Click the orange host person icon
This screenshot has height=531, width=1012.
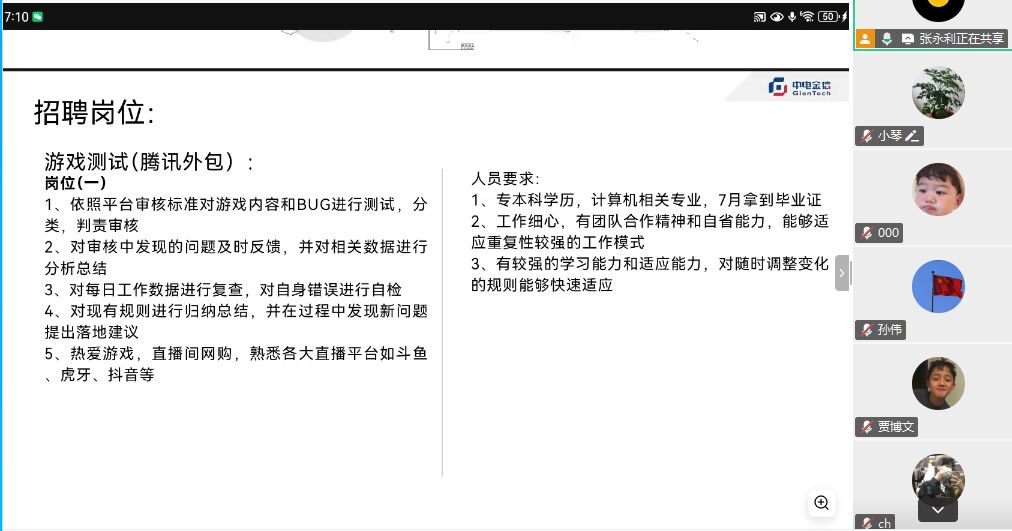coord(865,38)
